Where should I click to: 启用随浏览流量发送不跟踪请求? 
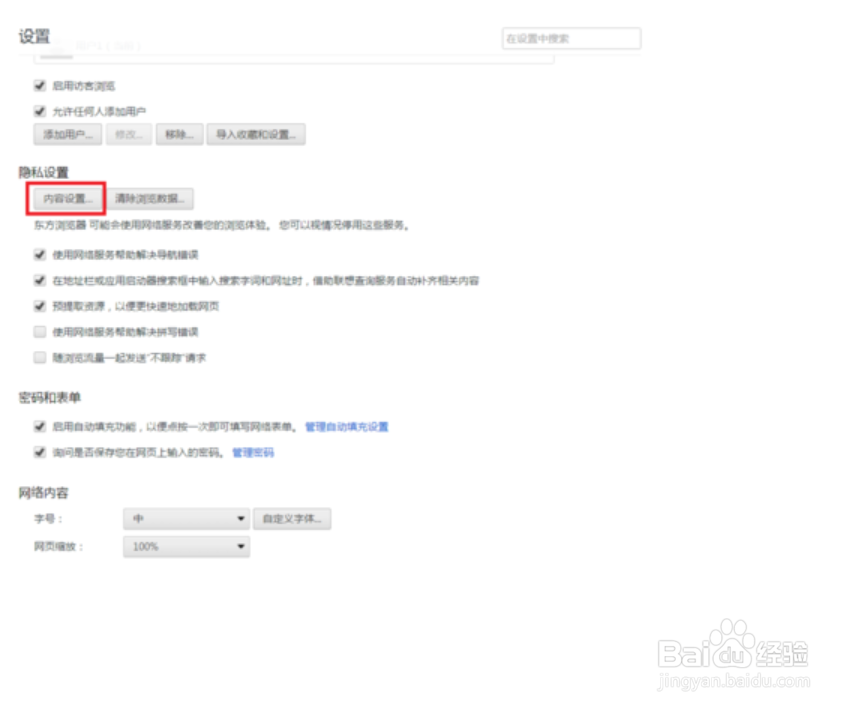tap(39, 357)
